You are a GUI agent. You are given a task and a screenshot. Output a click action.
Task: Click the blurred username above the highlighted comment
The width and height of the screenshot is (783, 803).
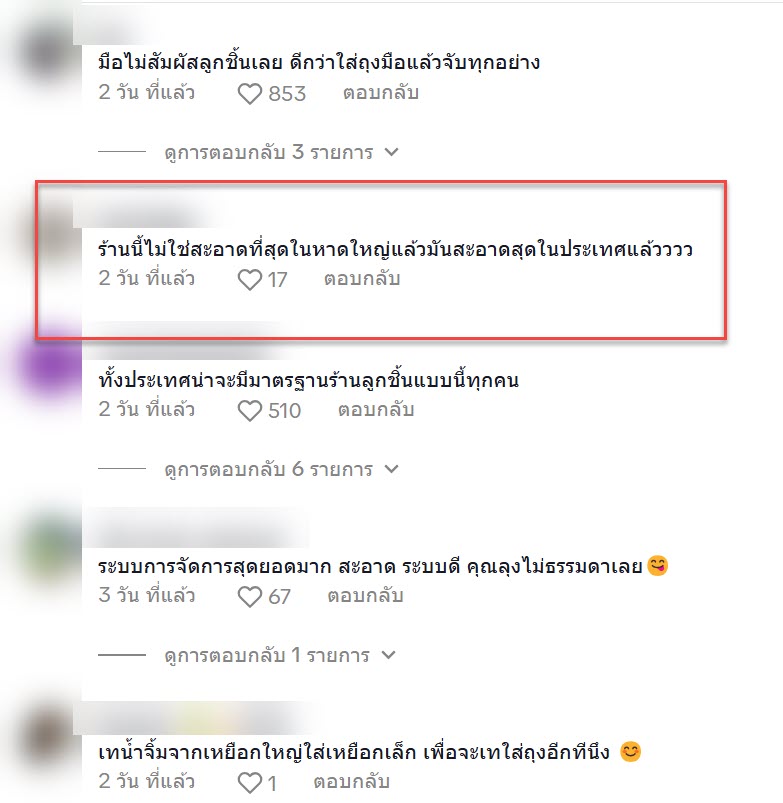click(x=149, y=213)
